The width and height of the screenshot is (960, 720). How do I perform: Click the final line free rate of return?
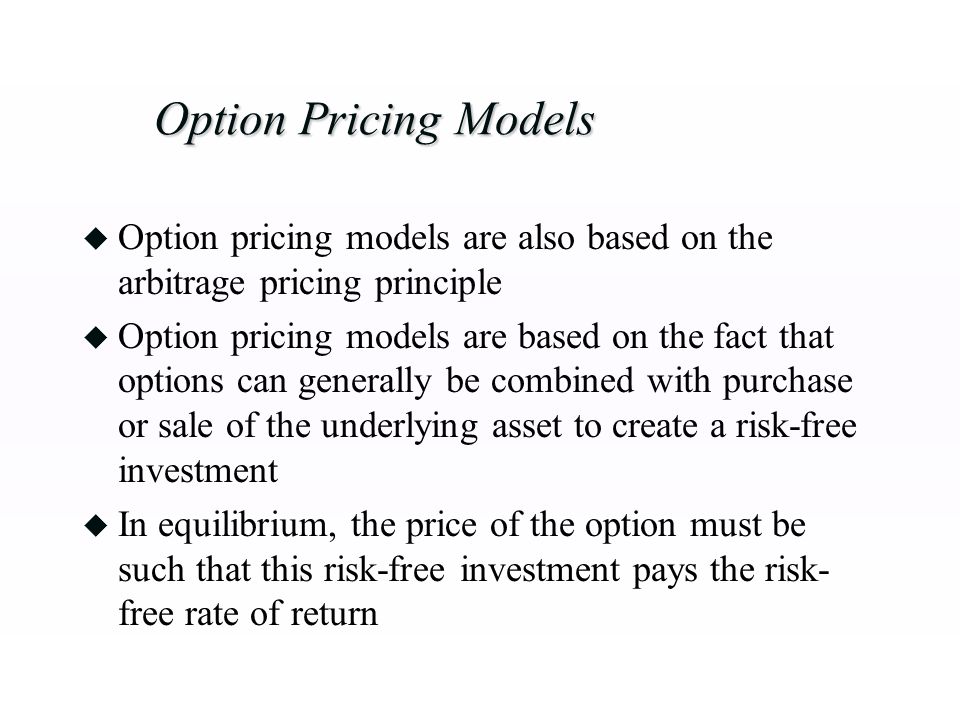tap(248, 613)
